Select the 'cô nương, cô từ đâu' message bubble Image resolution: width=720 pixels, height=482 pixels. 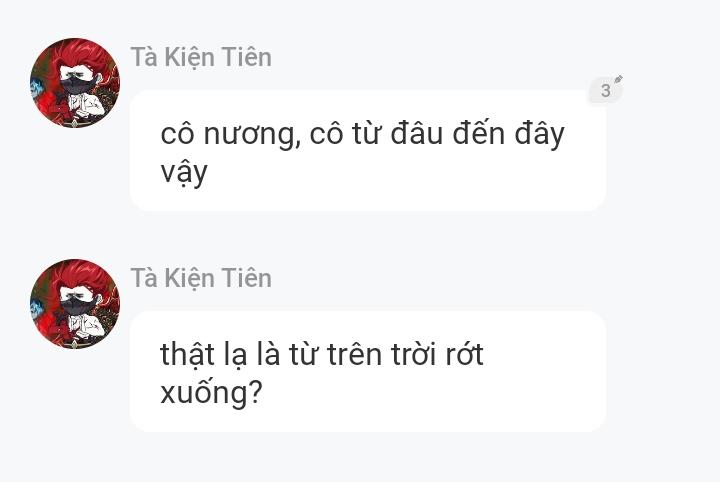[368, 151]
